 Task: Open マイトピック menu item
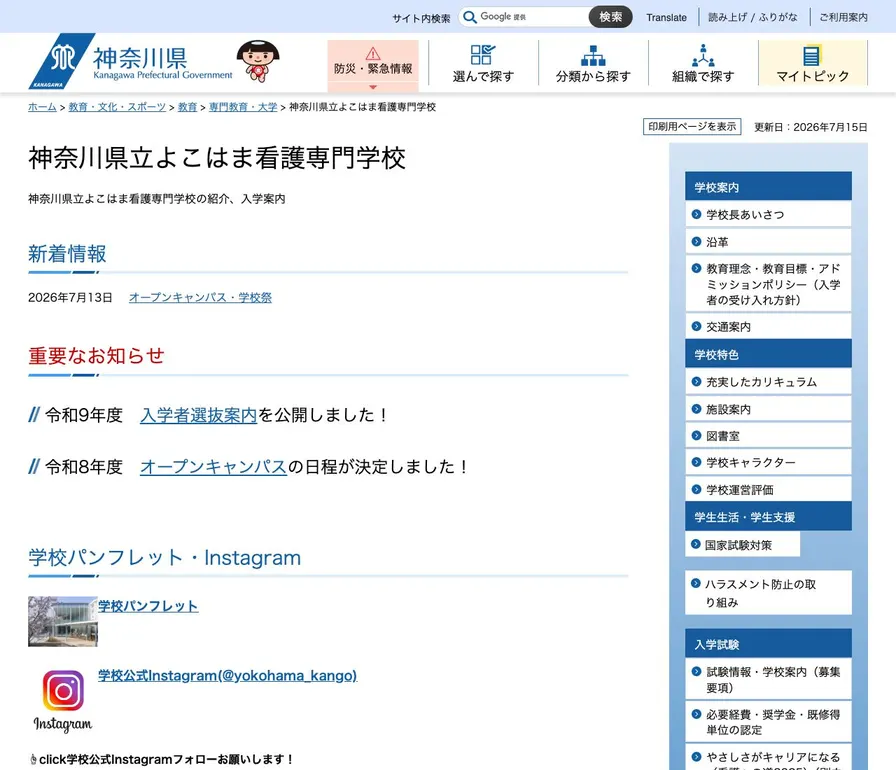[x=813, y=63]
